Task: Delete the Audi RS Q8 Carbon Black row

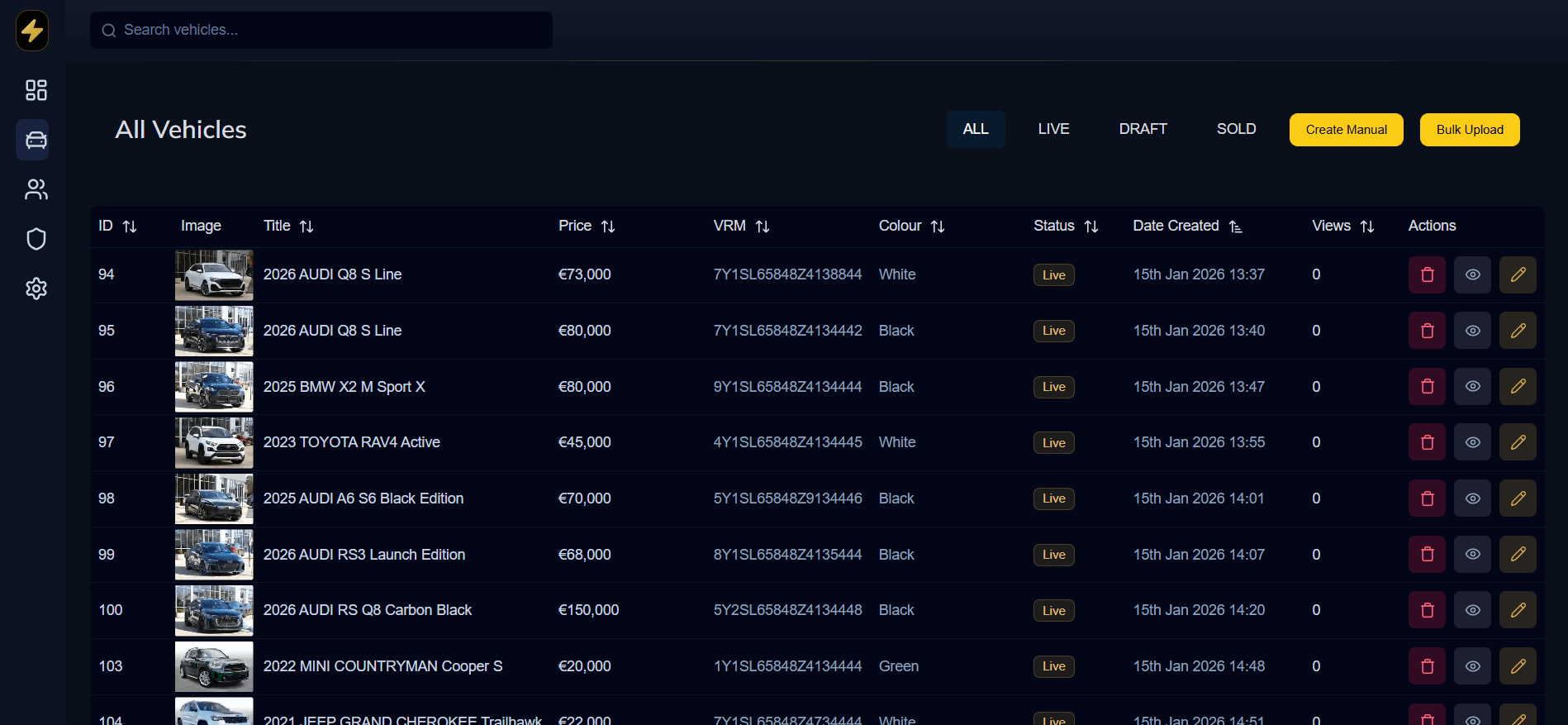Action: tap(1427, 610)
